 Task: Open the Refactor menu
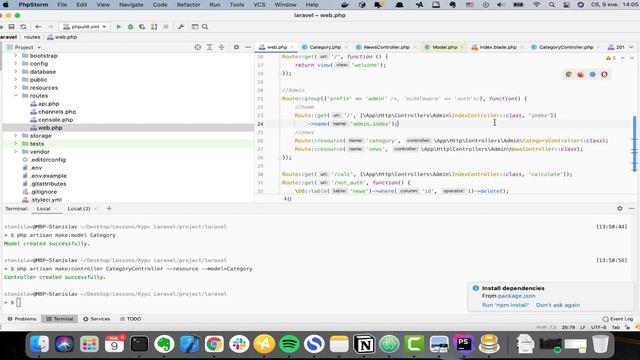click(188, 4)
